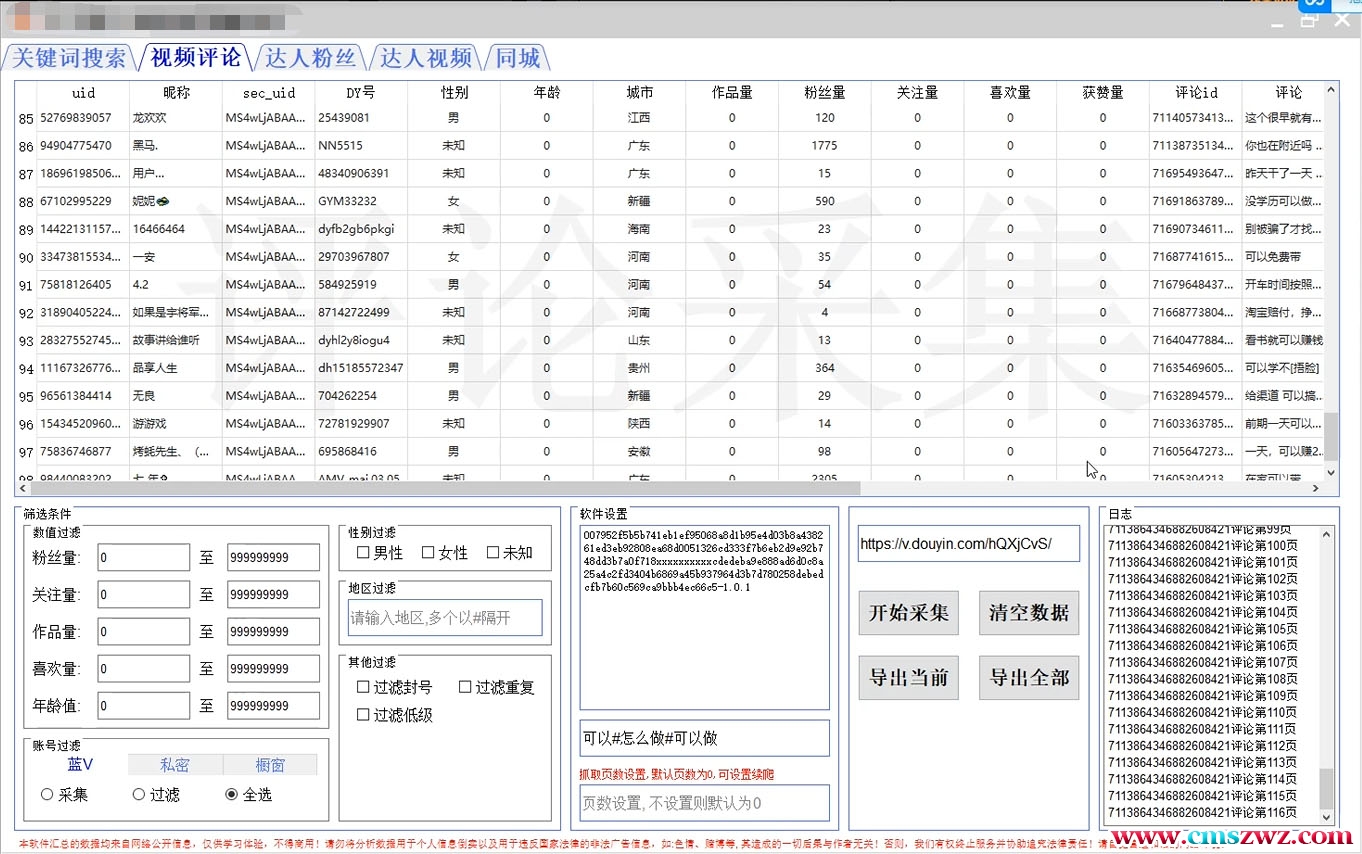Viewport: 1362px width, 854px height.
Task: Open the 达人粉丝 tab
Action: (x=311, y=58)
